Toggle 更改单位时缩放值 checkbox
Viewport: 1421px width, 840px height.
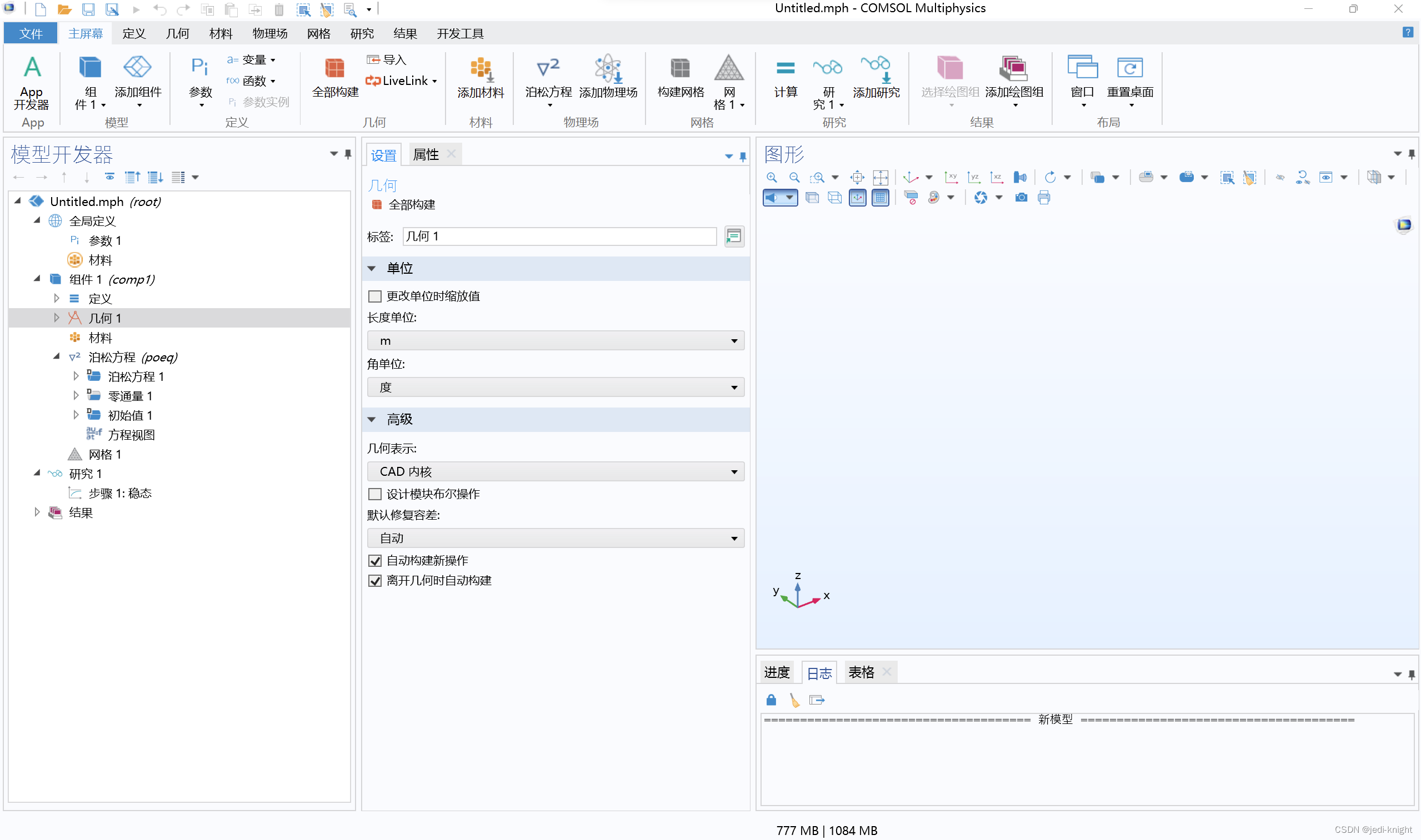coord(375,296)
